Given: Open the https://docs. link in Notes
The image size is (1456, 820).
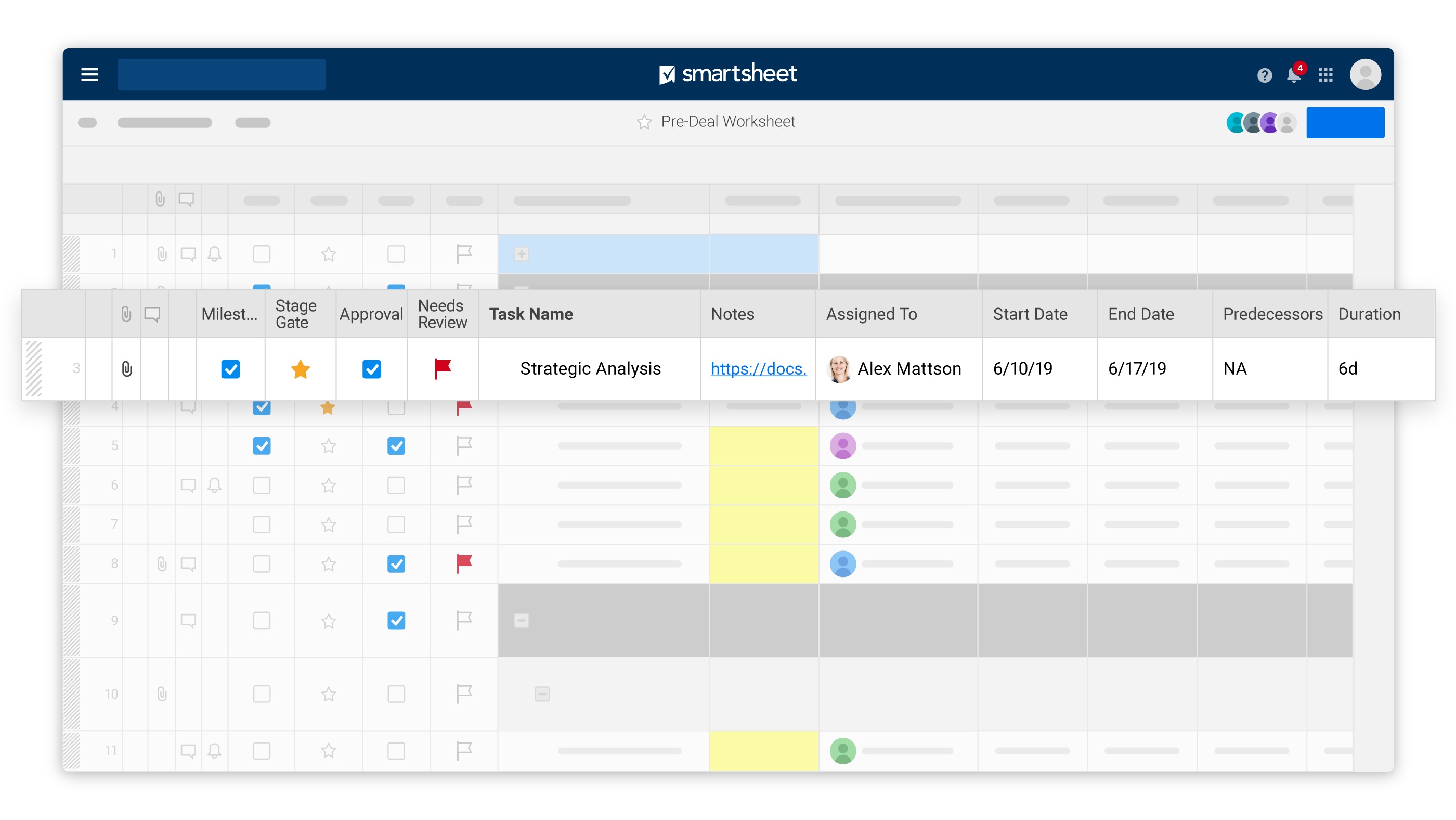Looking at the screenshot, I should click(758, 369).
